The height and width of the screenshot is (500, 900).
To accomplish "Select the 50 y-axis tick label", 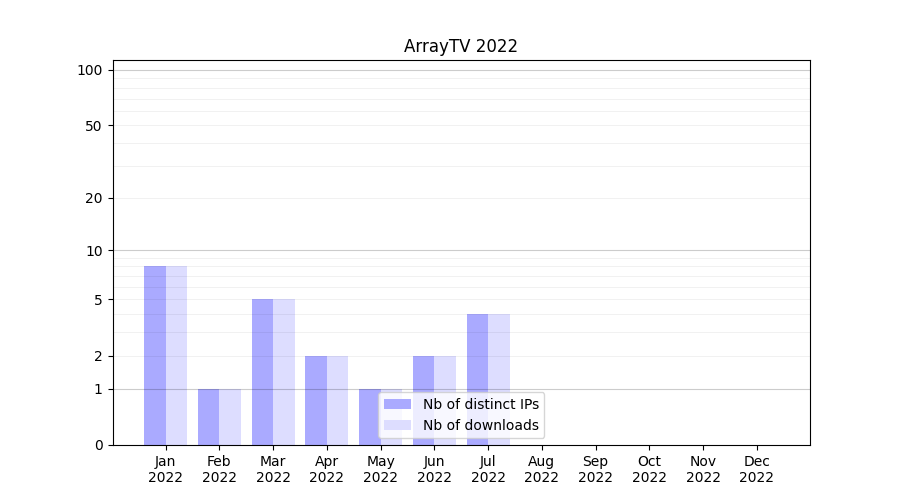I will pos(94,126).
